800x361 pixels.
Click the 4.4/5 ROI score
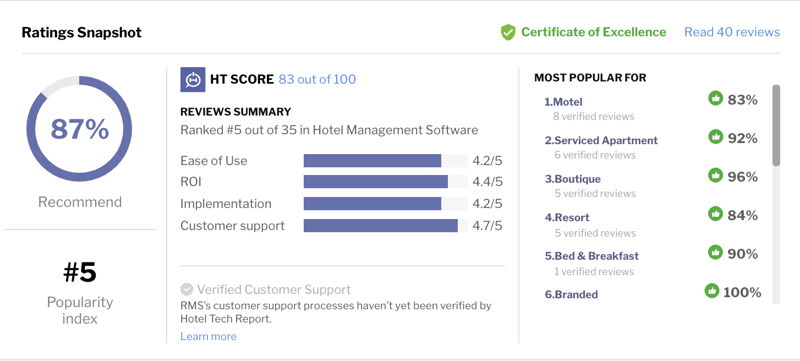click(487, 182)
